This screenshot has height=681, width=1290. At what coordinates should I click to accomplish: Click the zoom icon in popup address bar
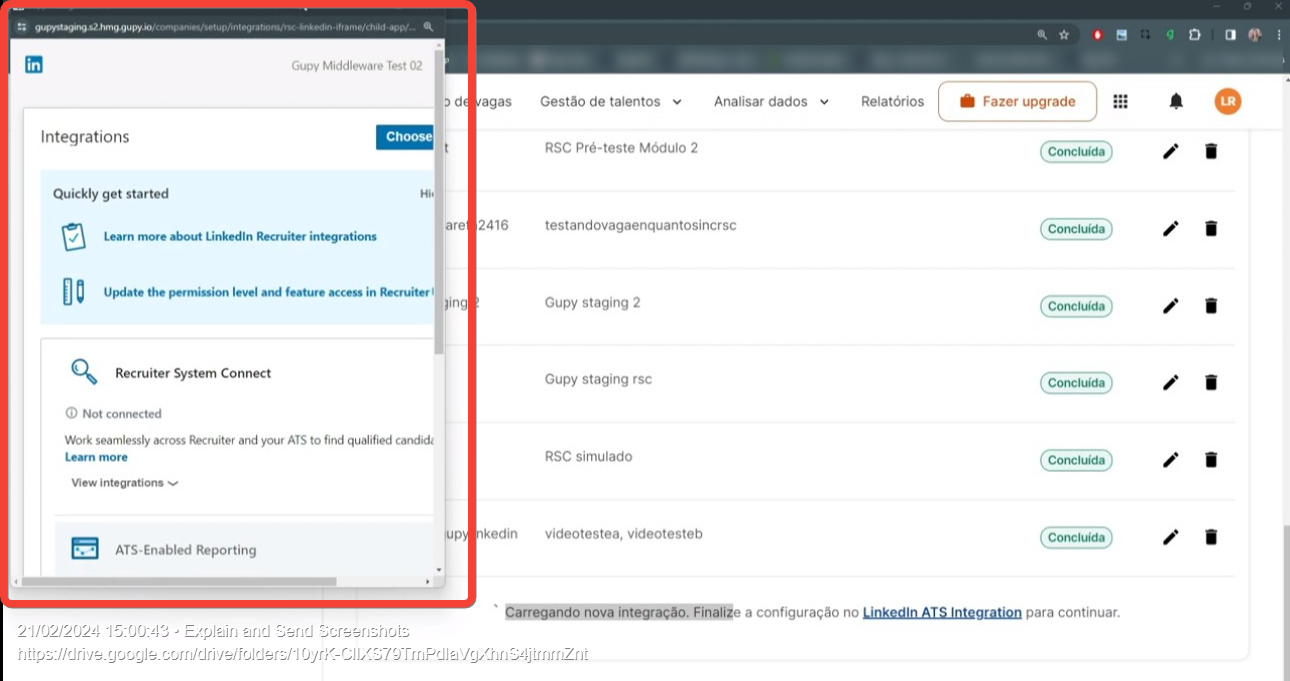[x=429, y=27]
